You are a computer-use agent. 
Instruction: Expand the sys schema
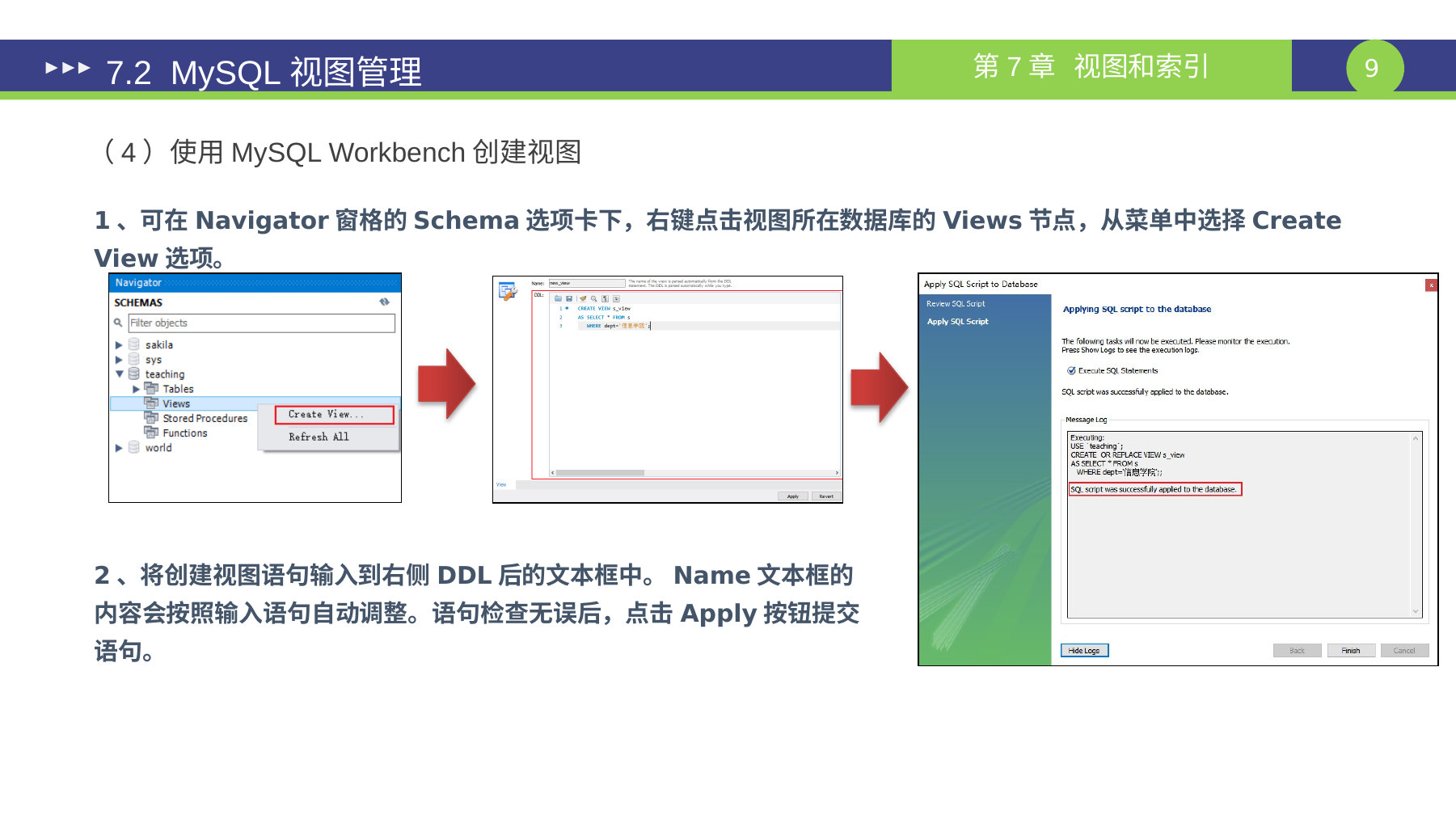tap(119, 360)
